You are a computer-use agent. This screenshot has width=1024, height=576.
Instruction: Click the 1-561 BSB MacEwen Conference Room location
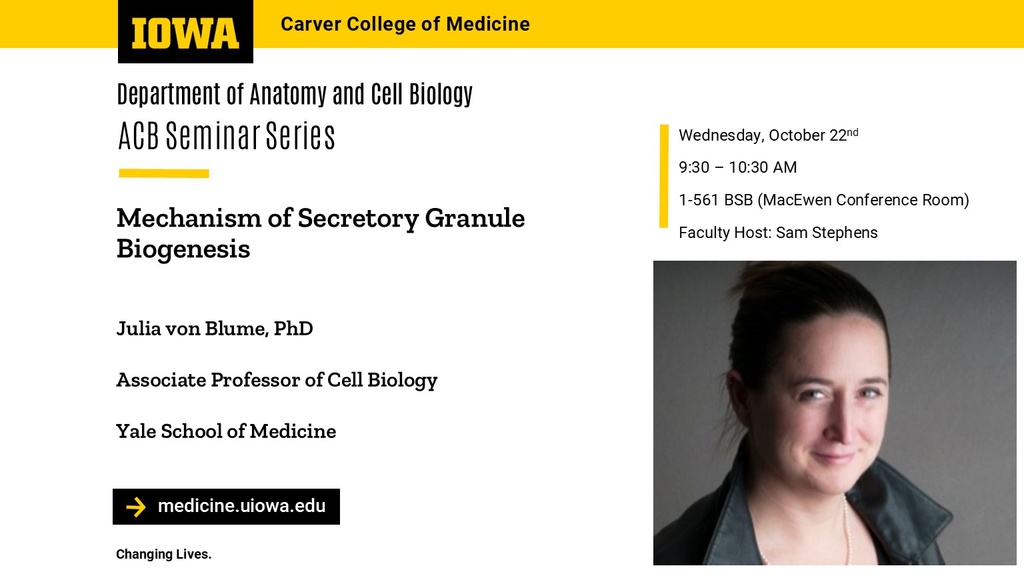coord(823,200)
